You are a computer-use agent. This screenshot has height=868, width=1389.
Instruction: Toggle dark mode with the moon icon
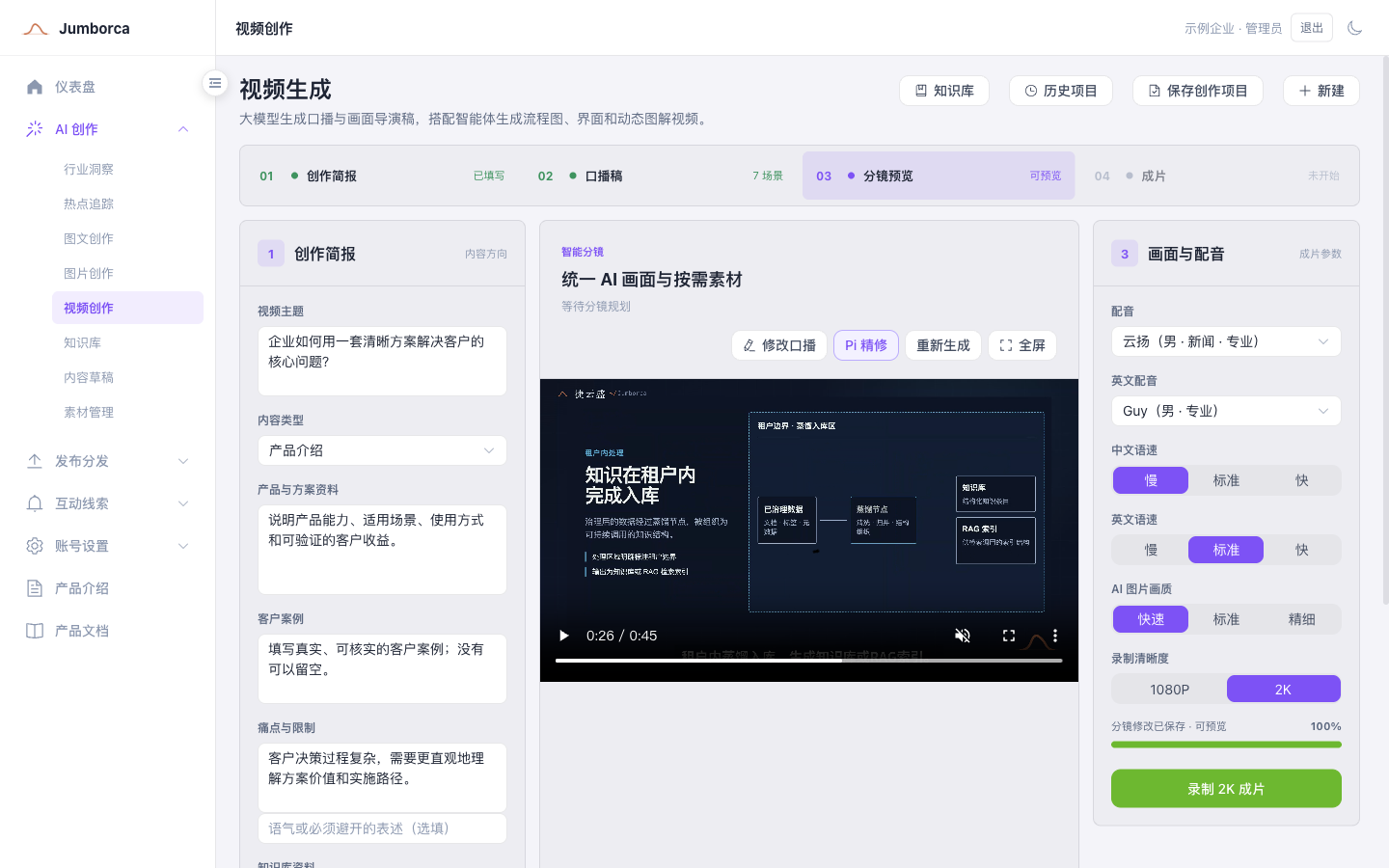click(1355, 28)
